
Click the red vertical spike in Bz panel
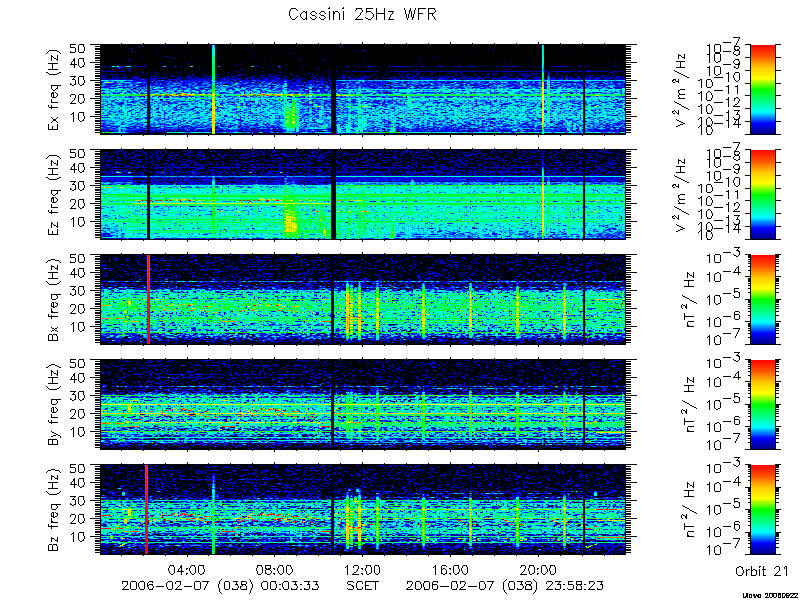point(146,510)
